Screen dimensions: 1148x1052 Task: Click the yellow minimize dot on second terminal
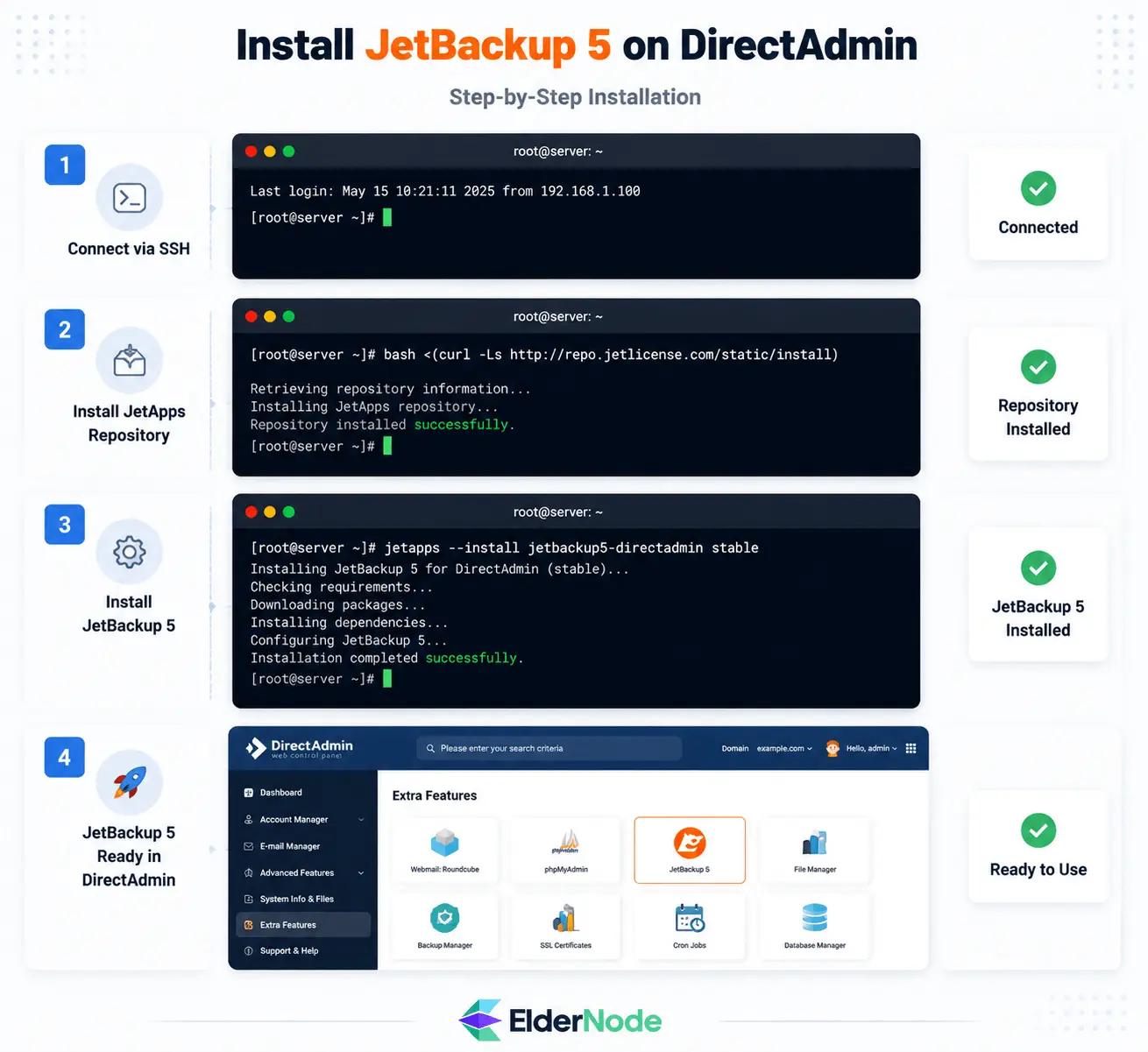tap(270, 316)
